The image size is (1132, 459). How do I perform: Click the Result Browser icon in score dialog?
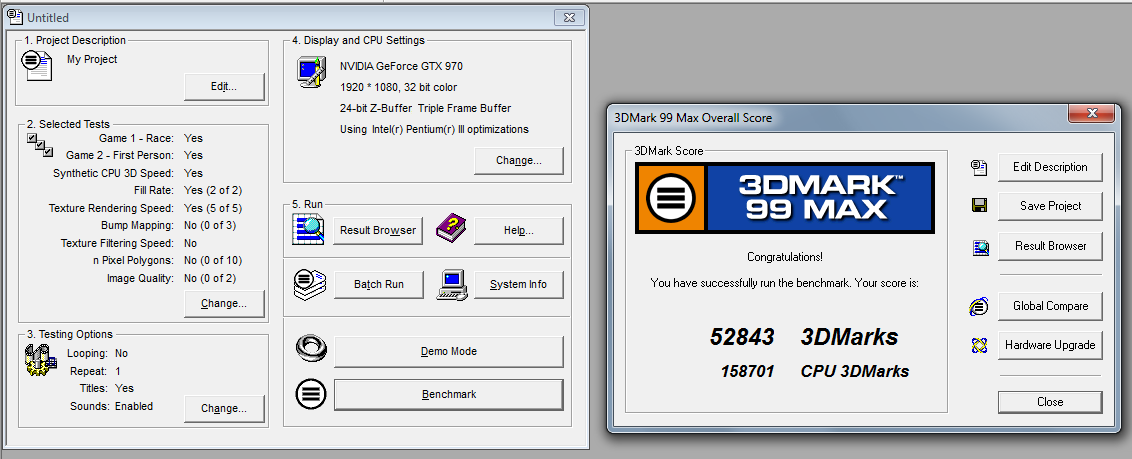pyautogui.click(x=980, y=248)
